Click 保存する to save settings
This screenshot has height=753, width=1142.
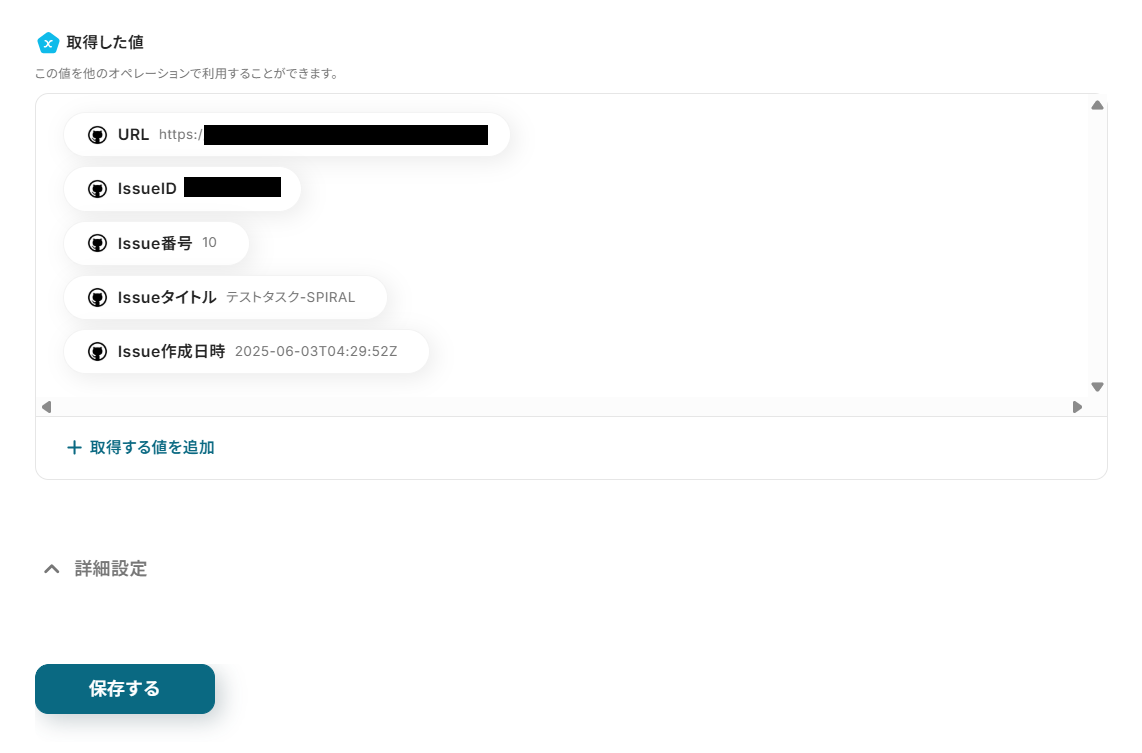[125, 689]
